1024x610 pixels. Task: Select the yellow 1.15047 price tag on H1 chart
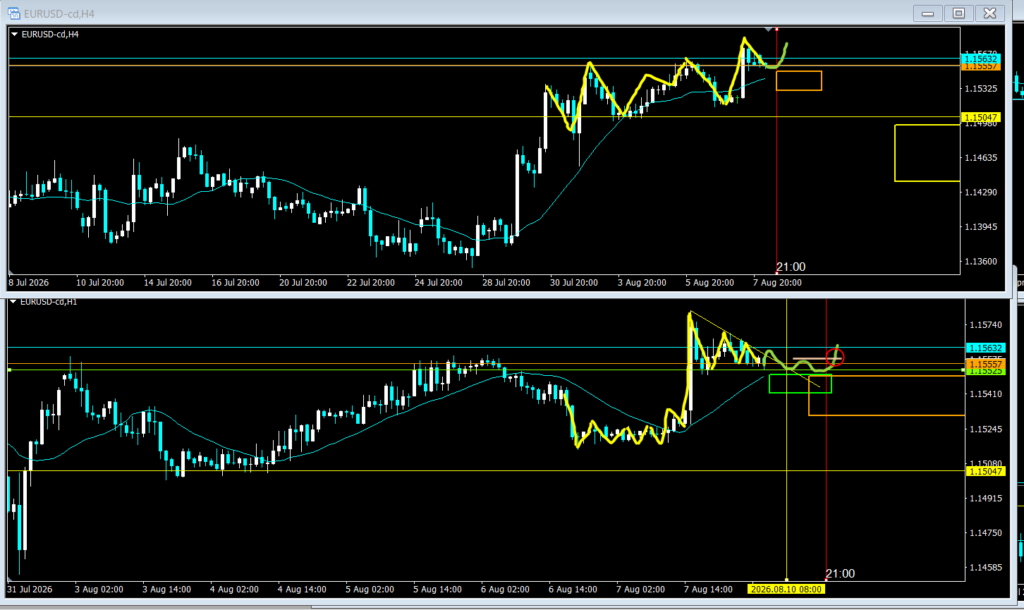[985, 471]
